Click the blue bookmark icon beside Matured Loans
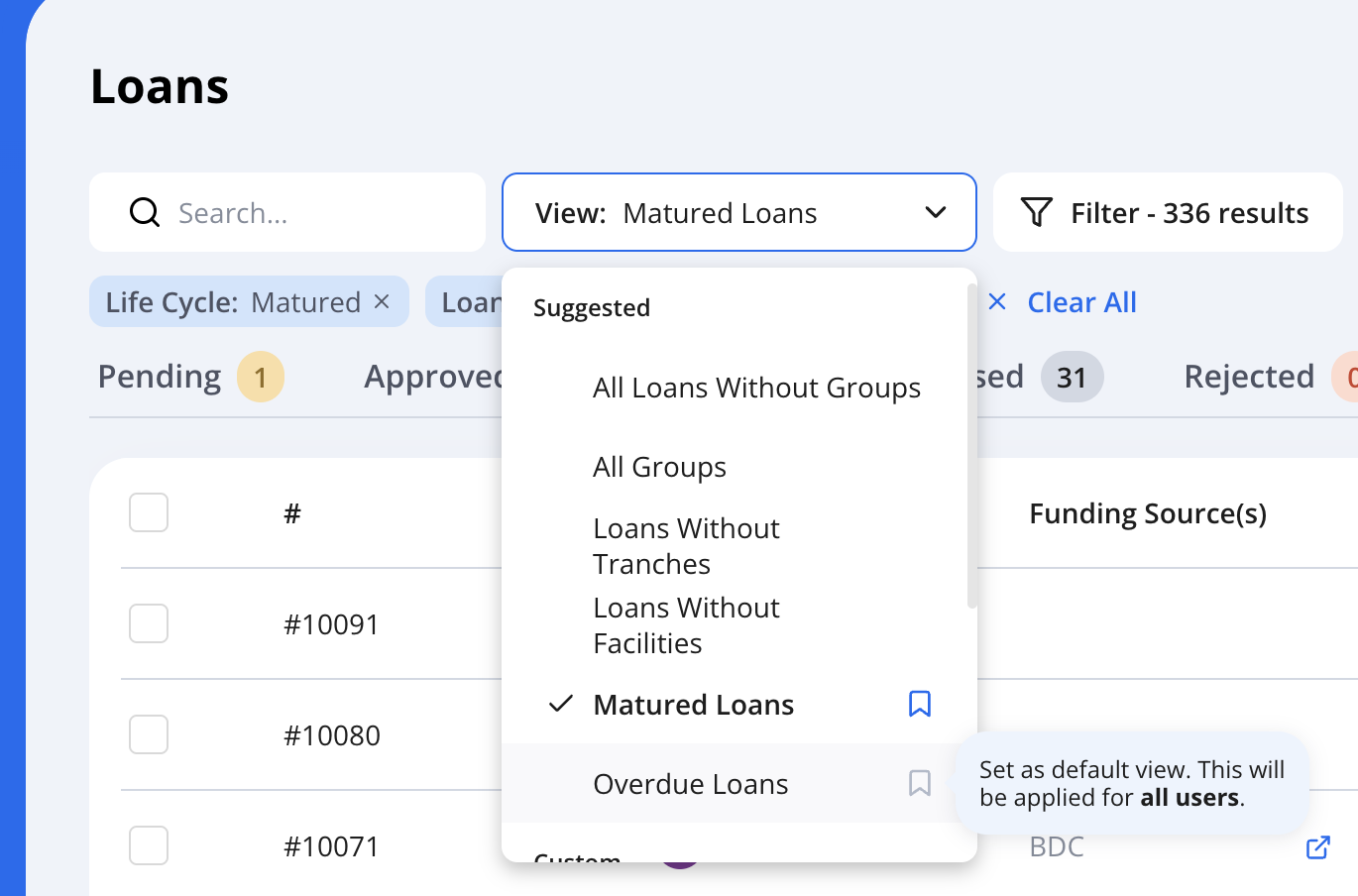The height and width of the screenshot is (896, 1358). point(920,704)
